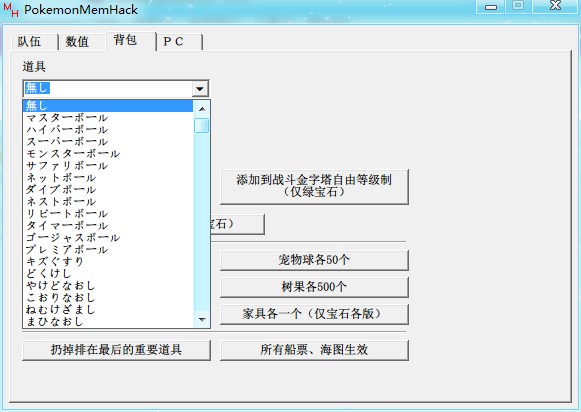This screenshot has height=412, width=581.
Task: Select 無し in the dropdown list
Action: click(109, 106)
